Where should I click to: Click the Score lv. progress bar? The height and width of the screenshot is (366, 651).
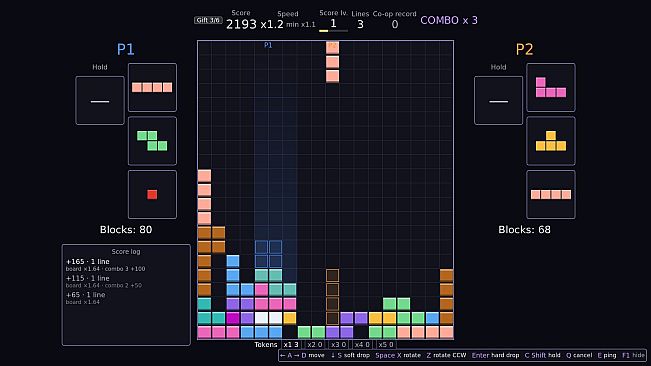[333, 31]
